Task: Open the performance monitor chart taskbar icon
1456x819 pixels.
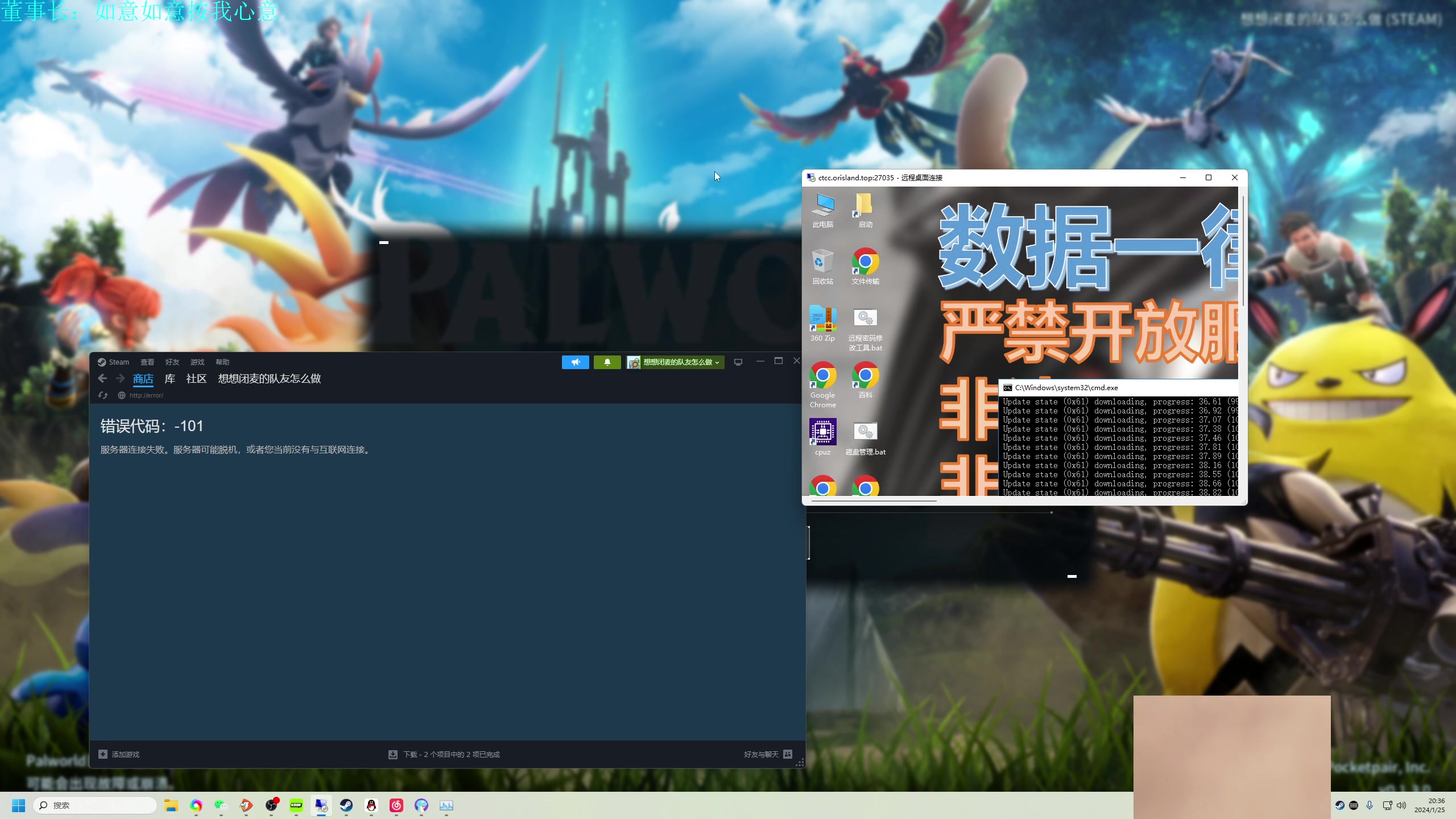Action: [446, 805]
